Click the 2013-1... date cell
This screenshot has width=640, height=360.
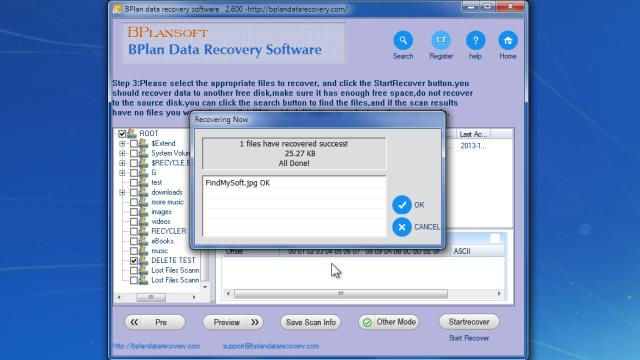tap(473, 146)
